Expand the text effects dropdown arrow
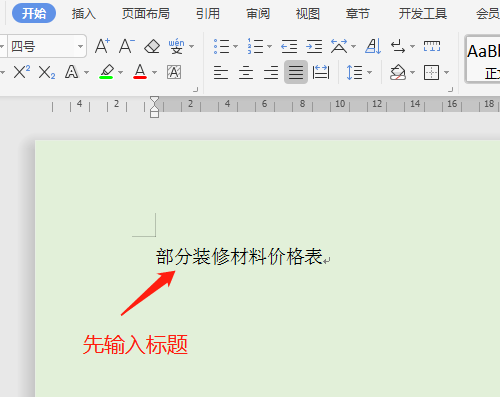Viewport: 500px width, 397px height. coord(87,72)
